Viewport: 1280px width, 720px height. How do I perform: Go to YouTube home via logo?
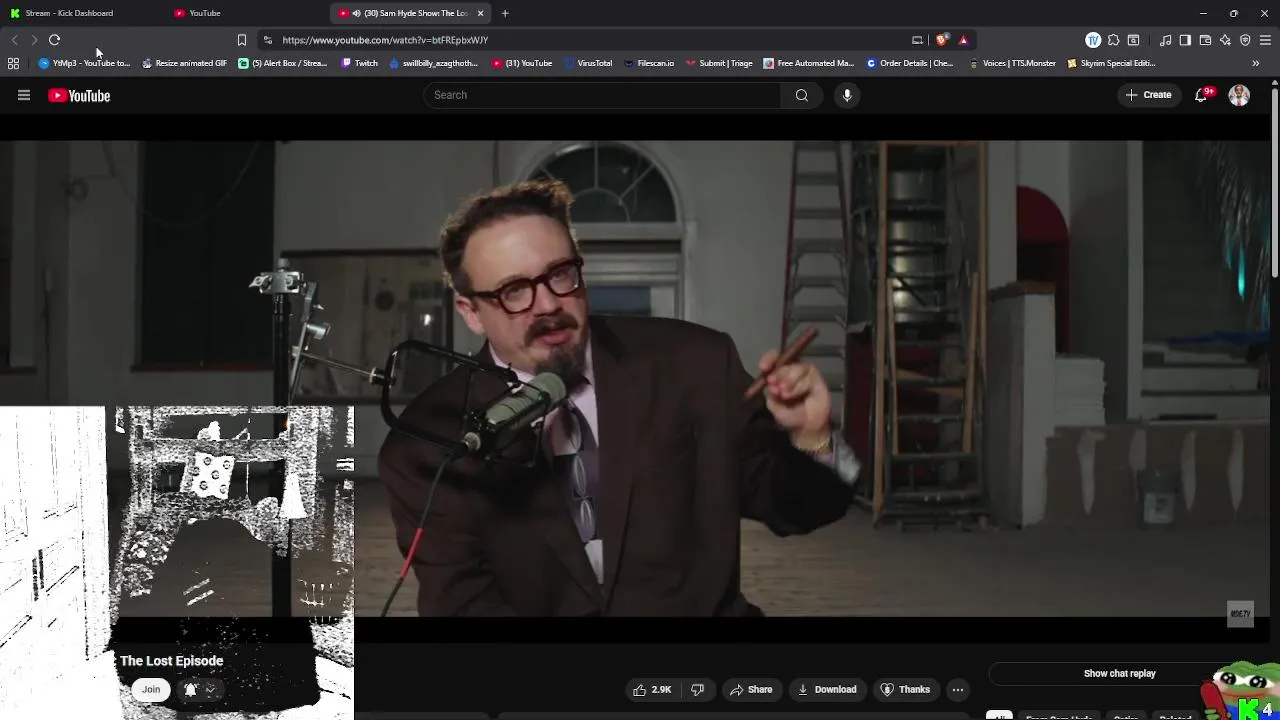coord(79,95)
